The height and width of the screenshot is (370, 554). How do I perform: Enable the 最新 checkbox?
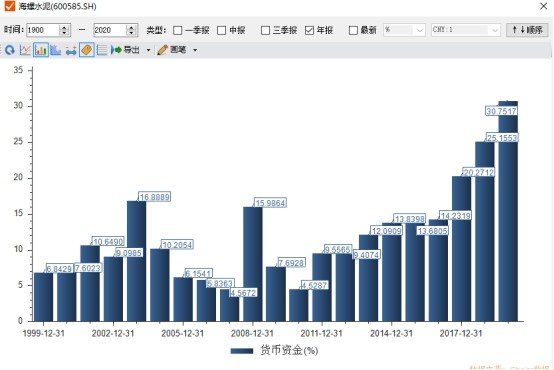click(x=353, y=30)
